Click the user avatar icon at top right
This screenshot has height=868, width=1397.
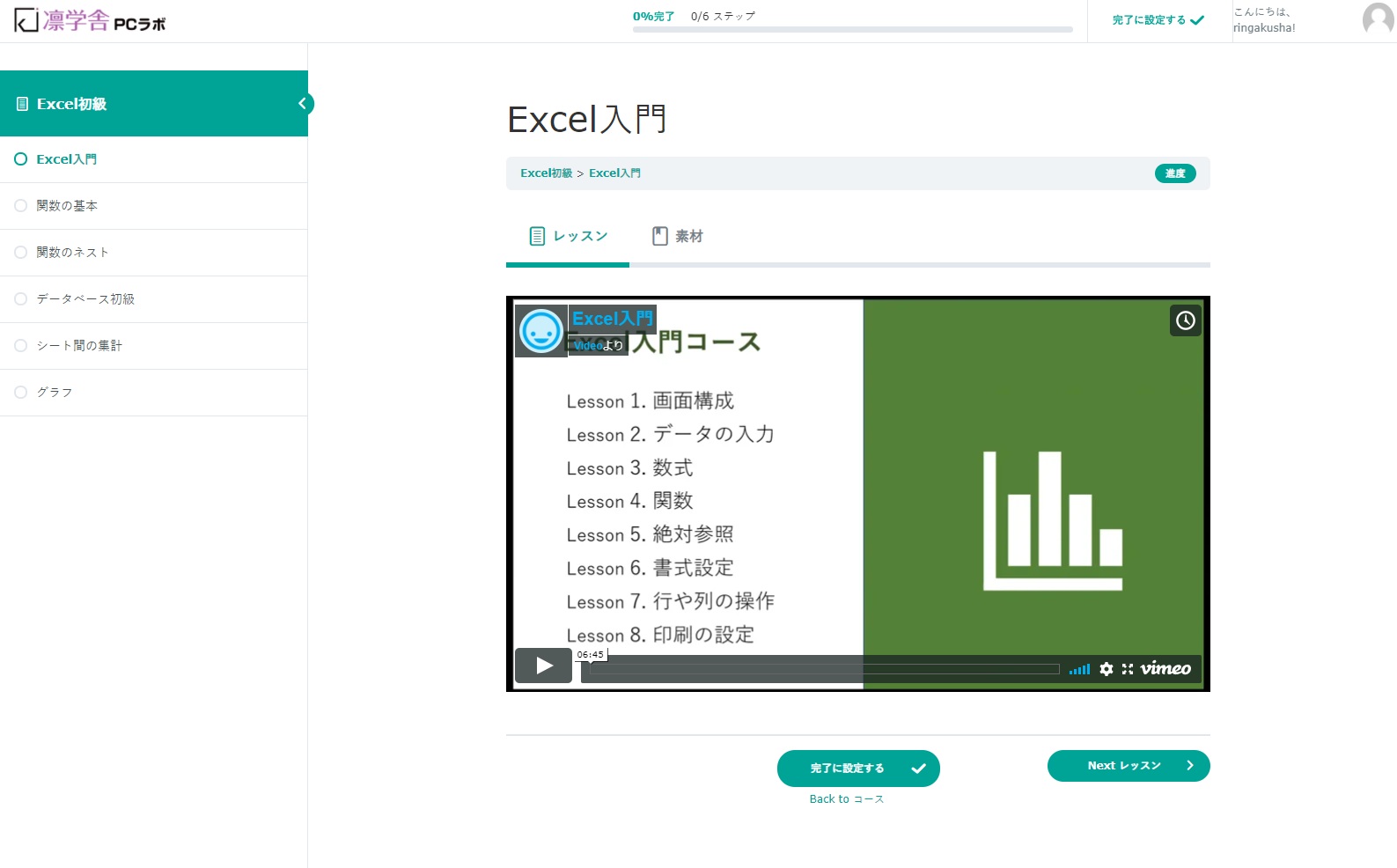pos(1377,19)
